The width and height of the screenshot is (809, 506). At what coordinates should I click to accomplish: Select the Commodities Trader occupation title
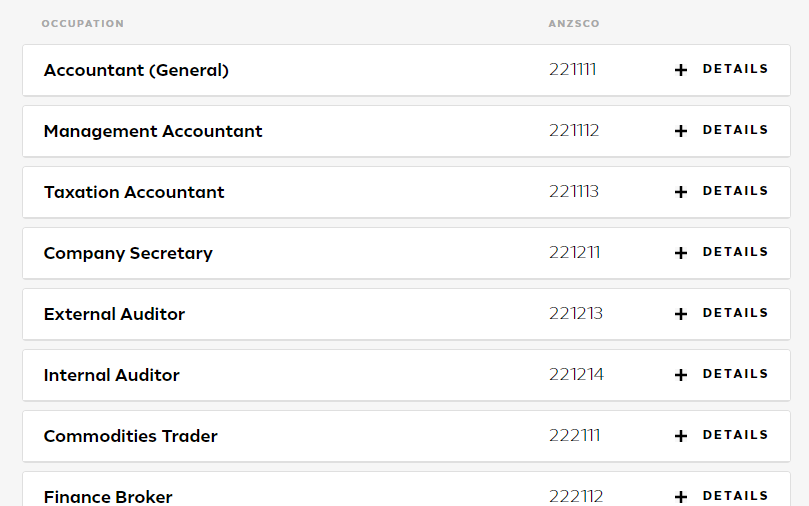(x=131, y=436)
